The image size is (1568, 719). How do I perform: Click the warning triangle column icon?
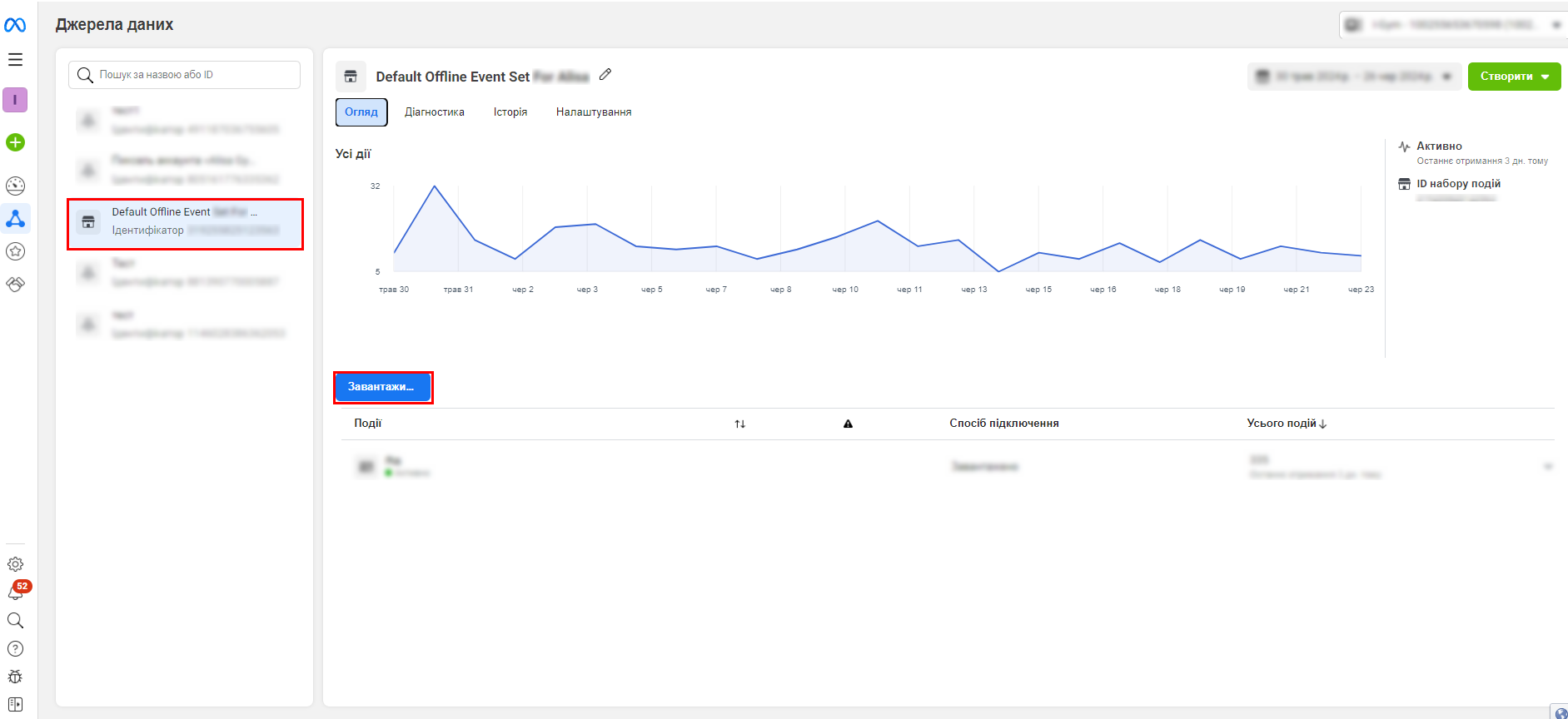pyautogui.click(x=848, y=424)
